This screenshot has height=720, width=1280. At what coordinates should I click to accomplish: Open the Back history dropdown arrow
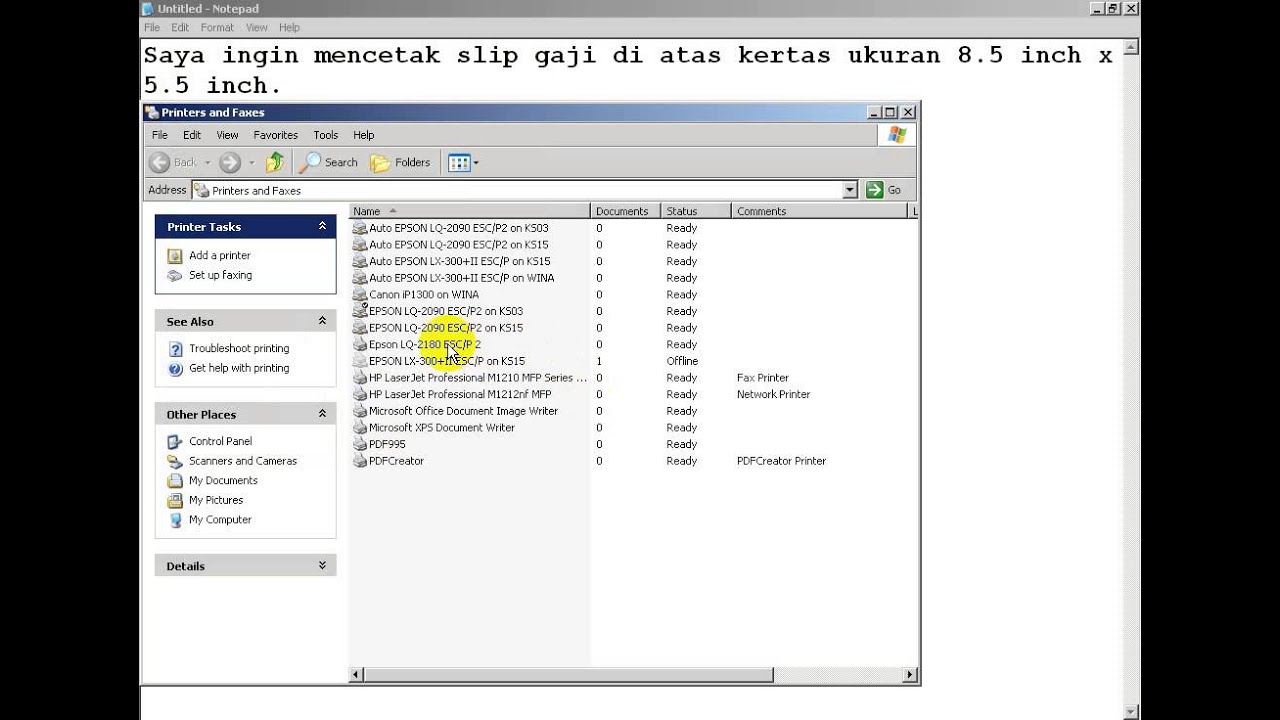pos(208,162)
